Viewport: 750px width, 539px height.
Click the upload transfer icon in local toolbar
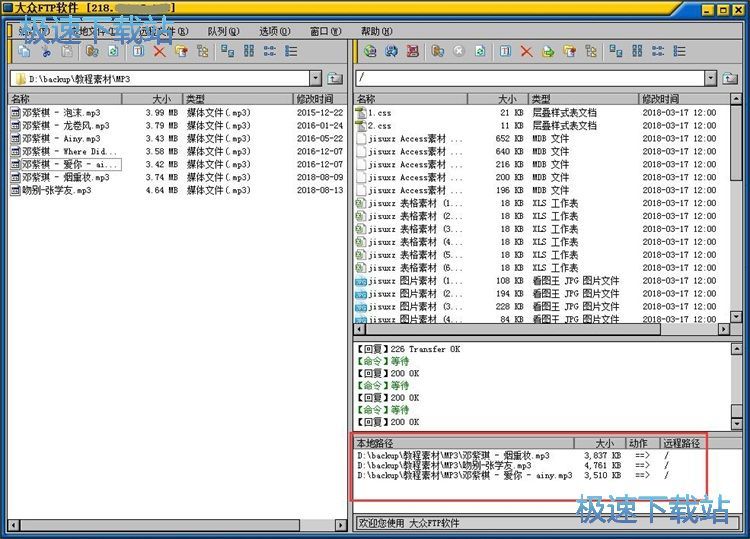pos(92,51)
